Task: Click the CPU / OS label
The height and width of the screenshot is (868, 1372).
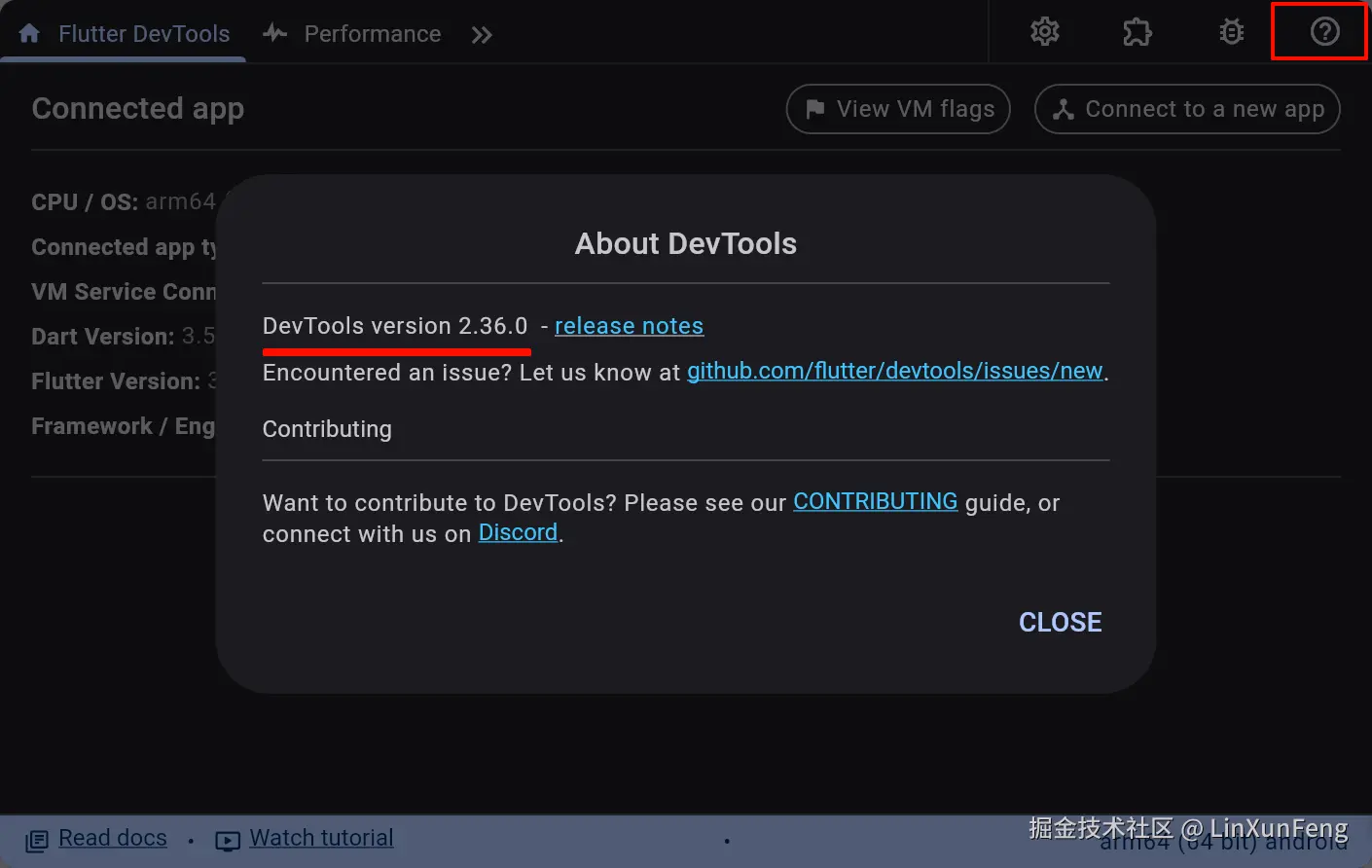Action: pos(85,202)
